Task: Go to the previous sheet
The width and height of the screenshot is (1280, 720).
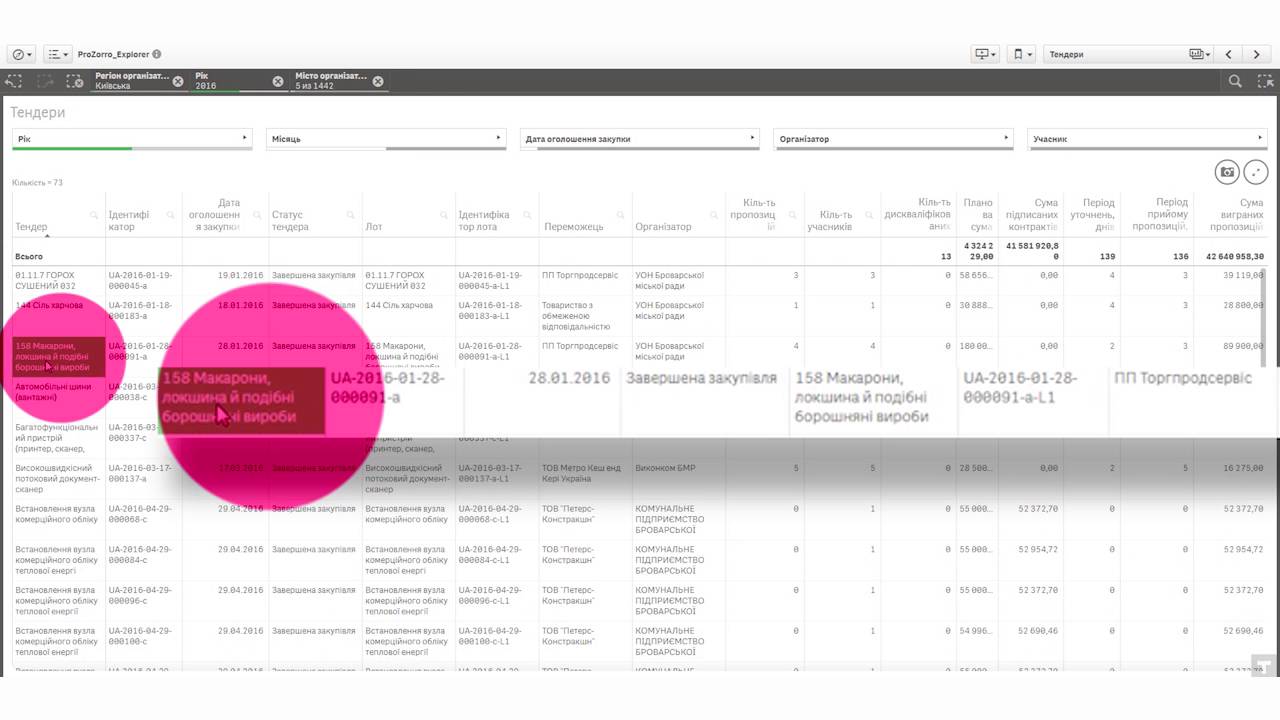Action: click(x=1229, y=54)
